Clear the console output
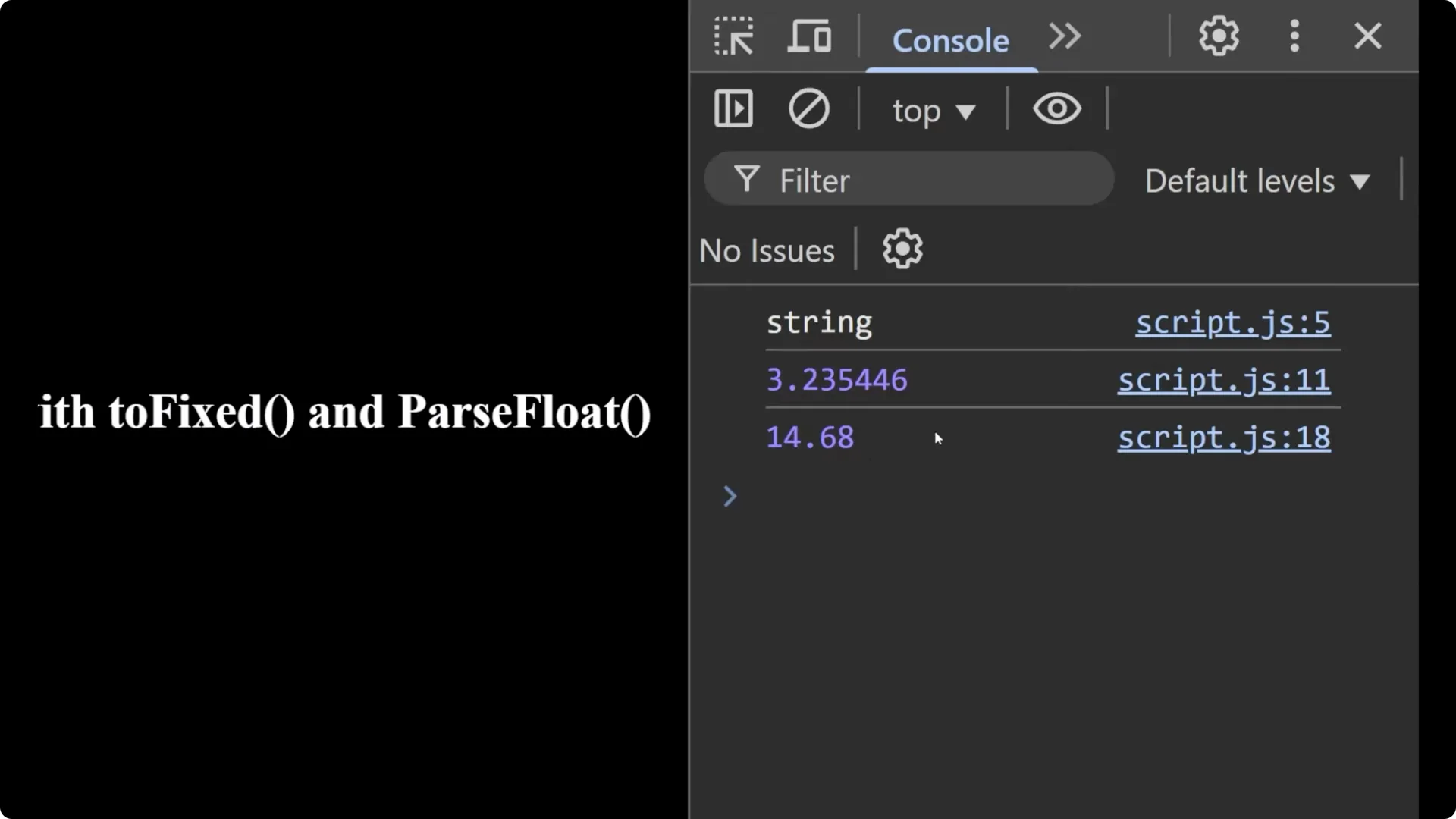Viewport: 1456px width, 819px height. tap(808, 108)
